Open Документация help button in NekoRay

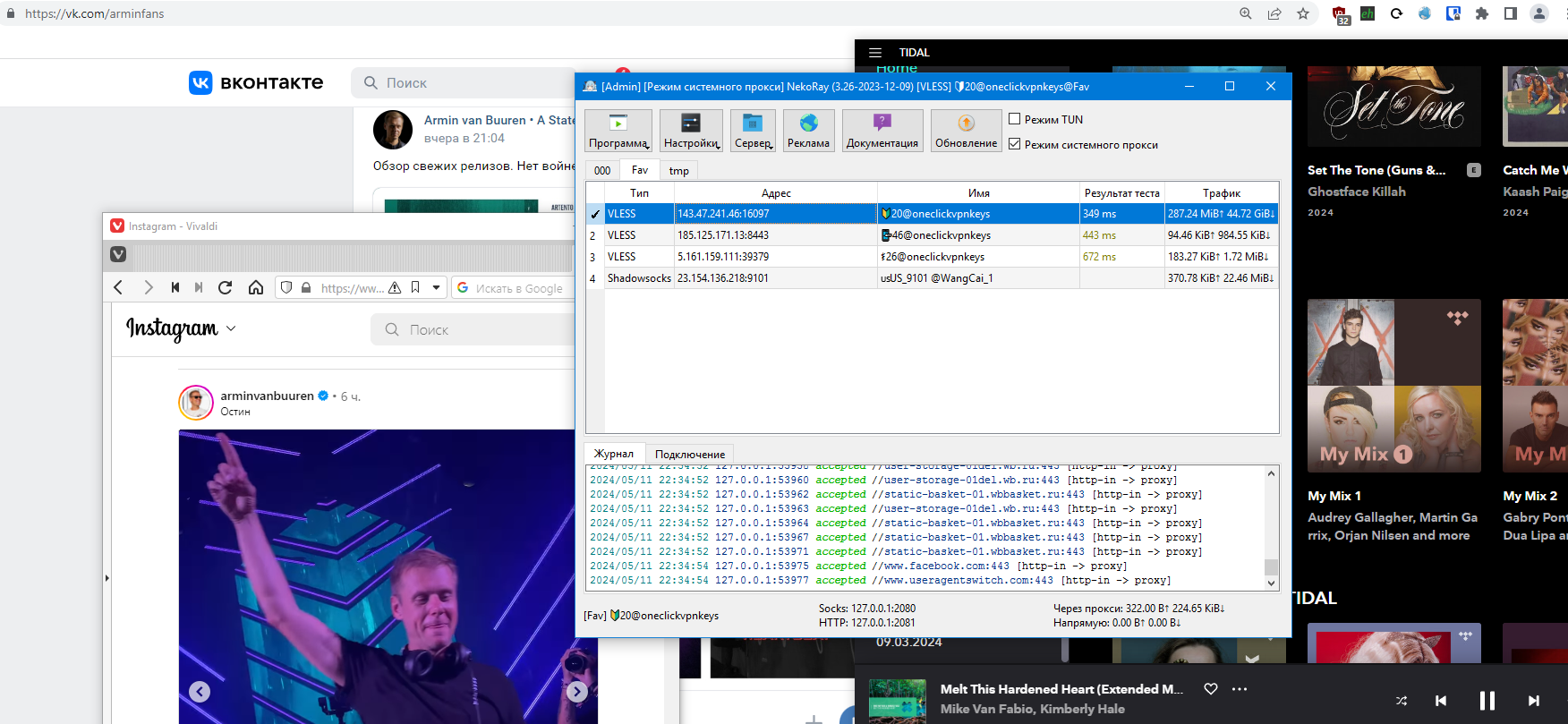(x=882, y=131)
